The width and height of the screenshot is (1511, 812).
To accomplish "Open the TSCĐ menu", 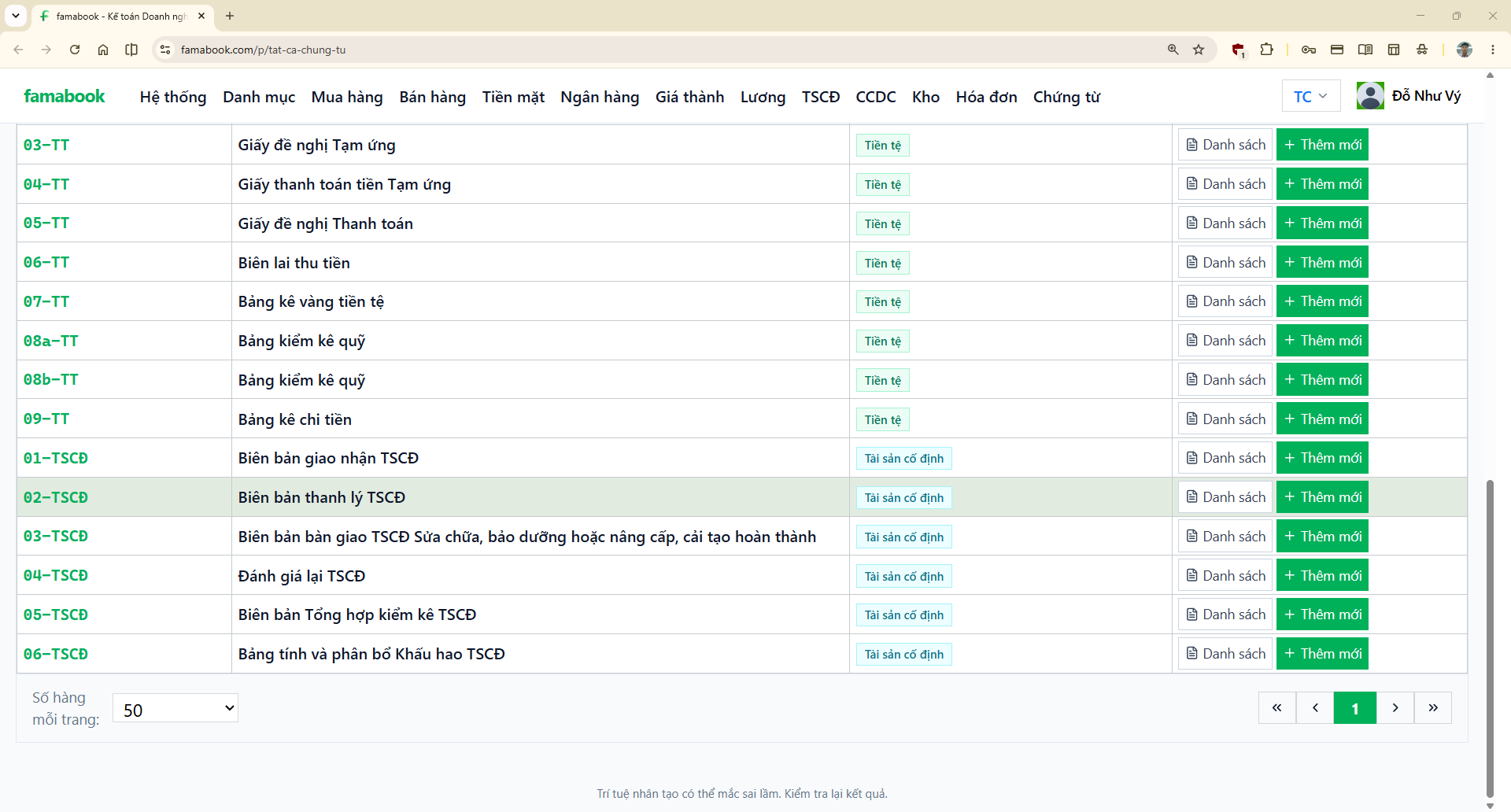I will click(821, 97).
